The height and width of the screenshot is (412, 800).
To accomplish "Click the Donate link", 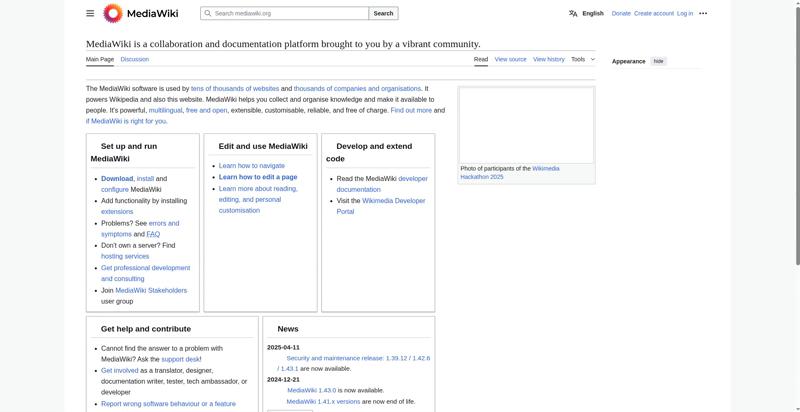I will 621,14.
